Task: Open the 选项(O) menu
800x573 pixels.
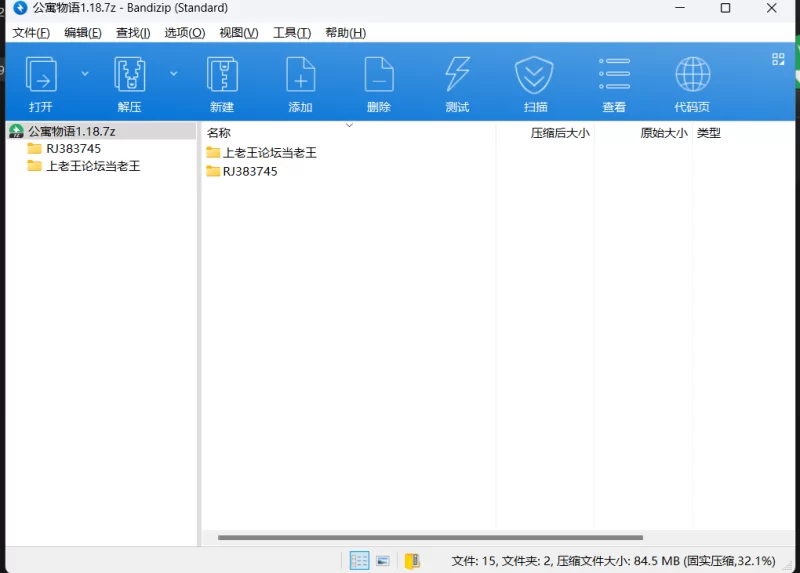Action: (x=185, y=33)
